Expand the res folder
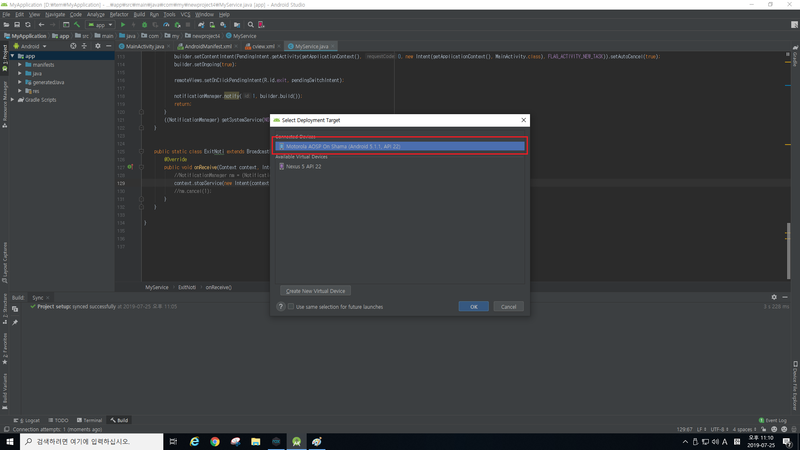 (x=20, y=91)
